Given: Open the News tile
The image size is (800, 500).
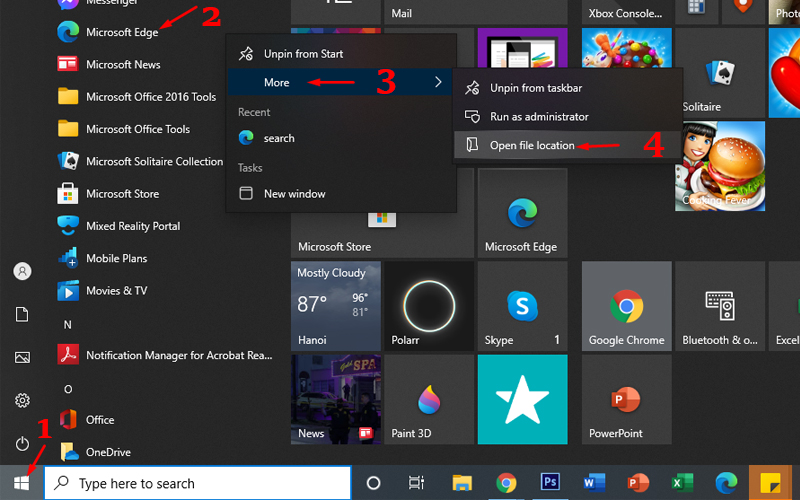Looking at the screenshot, I should tap(336, 399).
